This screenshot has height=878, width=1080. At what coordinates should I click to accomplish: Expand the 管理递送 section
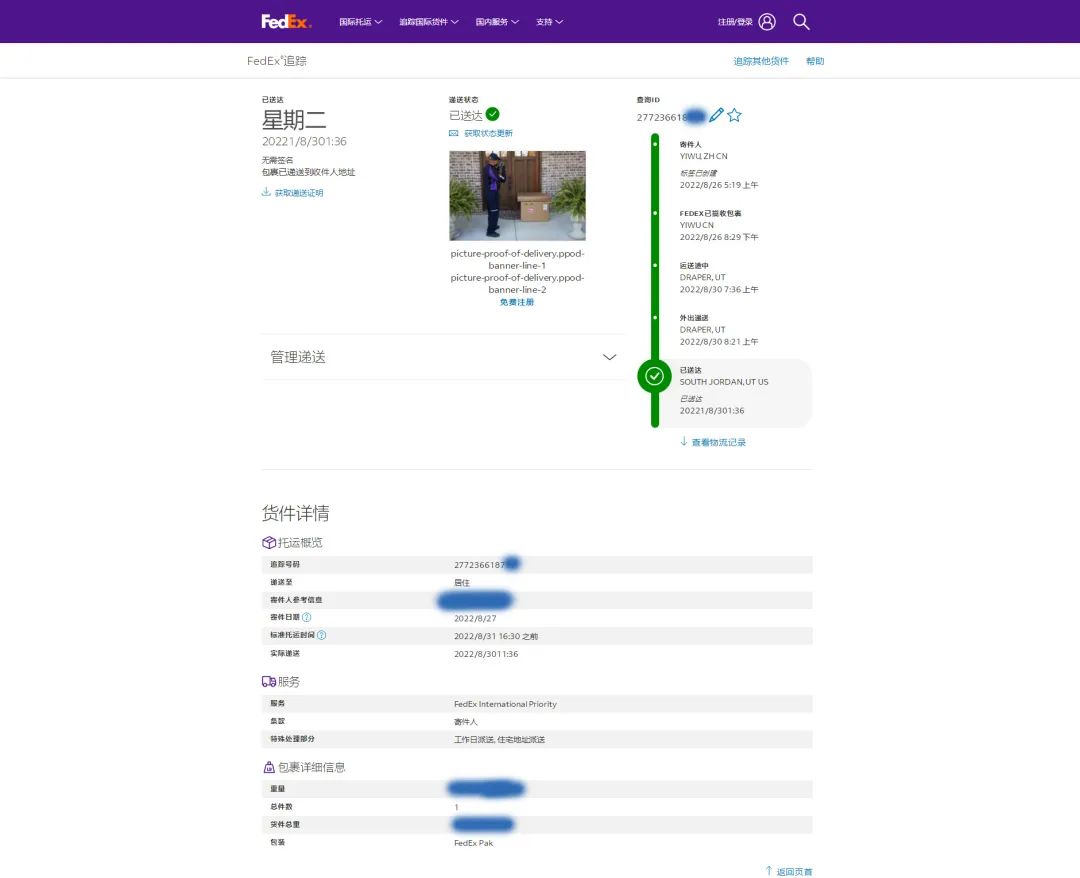[609, 357]
